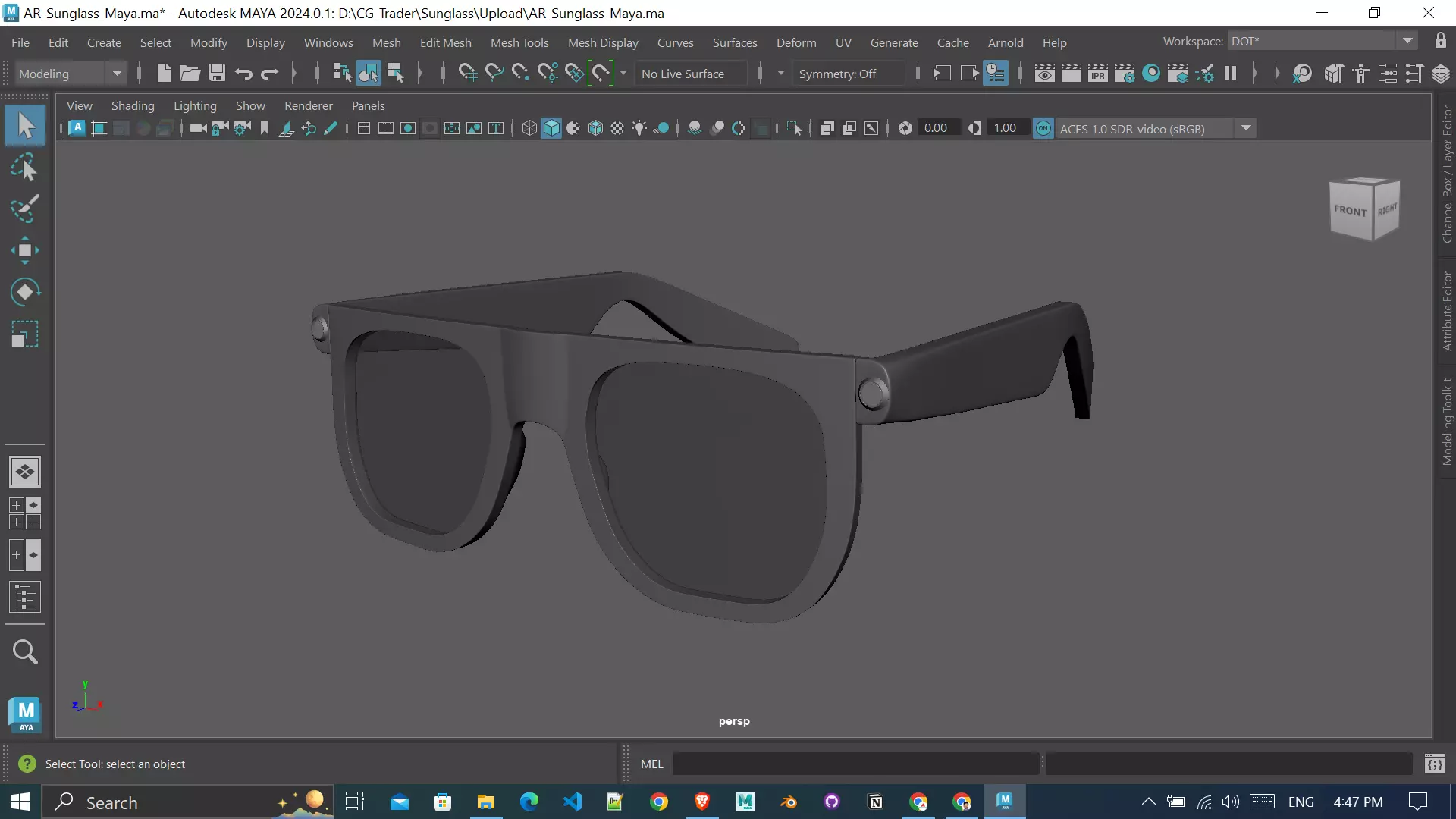Click the MEL command input field
Image resolution: width=1456 pixels, height=819 pixels.
[855, 764]
